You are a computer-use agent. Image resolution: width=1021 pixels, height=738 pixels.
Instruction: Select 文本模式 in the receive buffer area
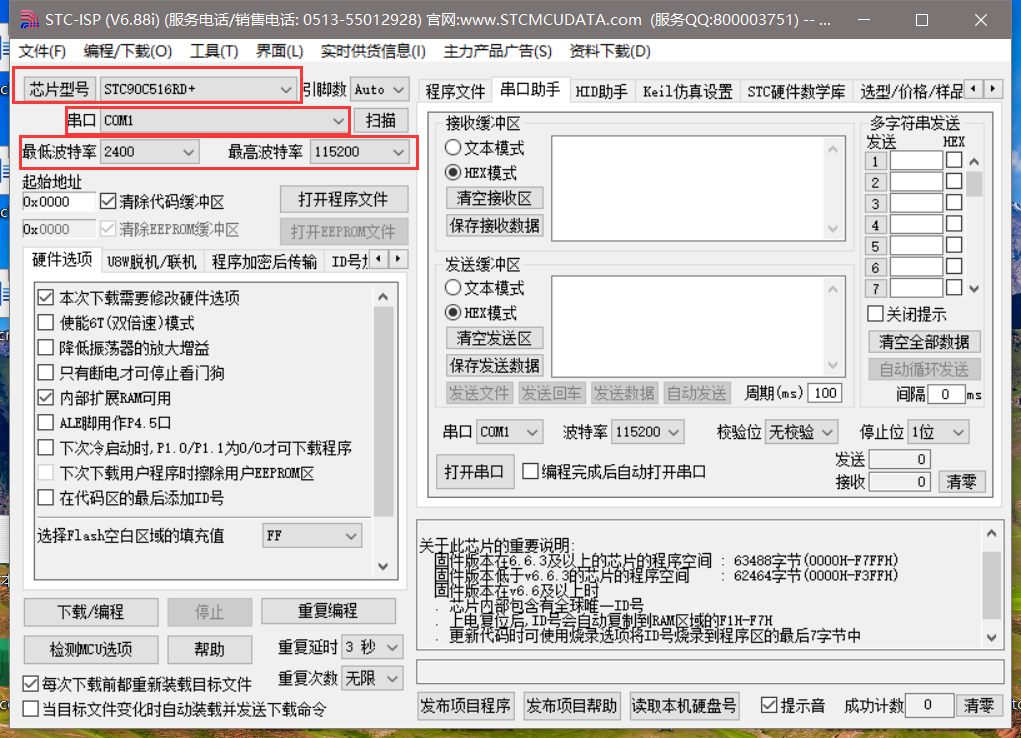click(452, 147)
